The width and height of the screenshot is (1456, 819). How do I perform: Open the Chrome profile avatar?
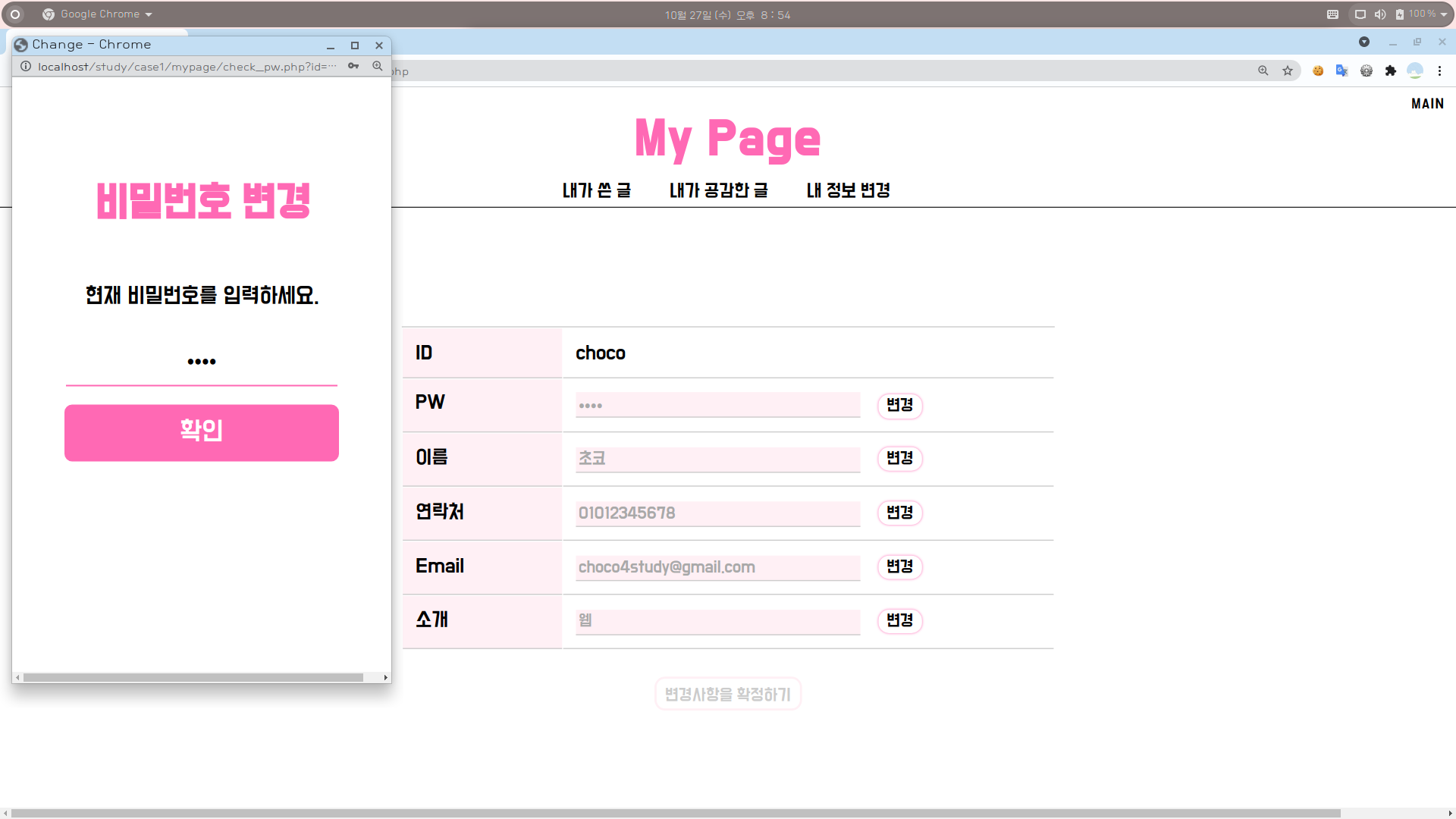[x=1414, y=71]
